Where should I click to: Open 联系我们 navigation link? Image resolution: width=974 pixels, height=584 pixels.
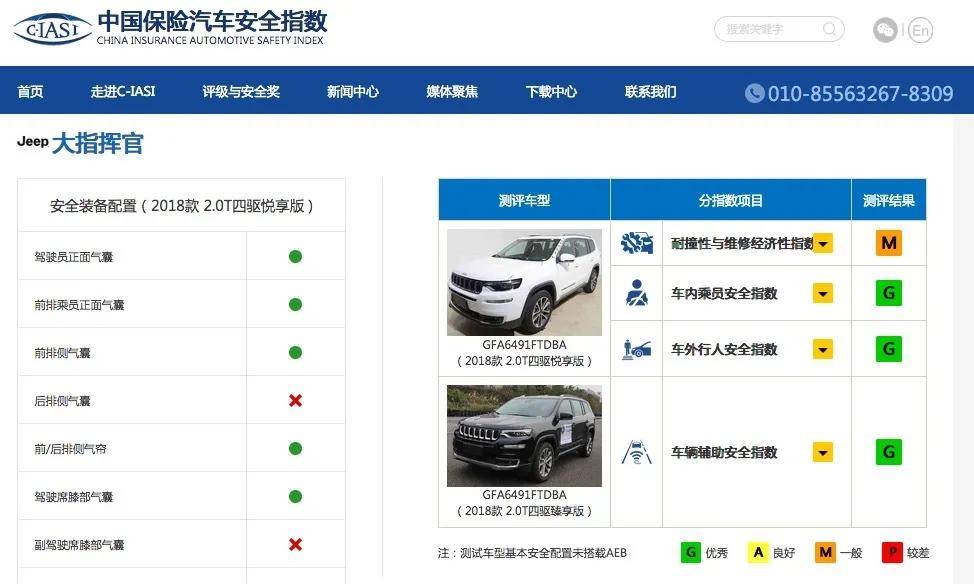pyautogui.click(x=650, y=91)
